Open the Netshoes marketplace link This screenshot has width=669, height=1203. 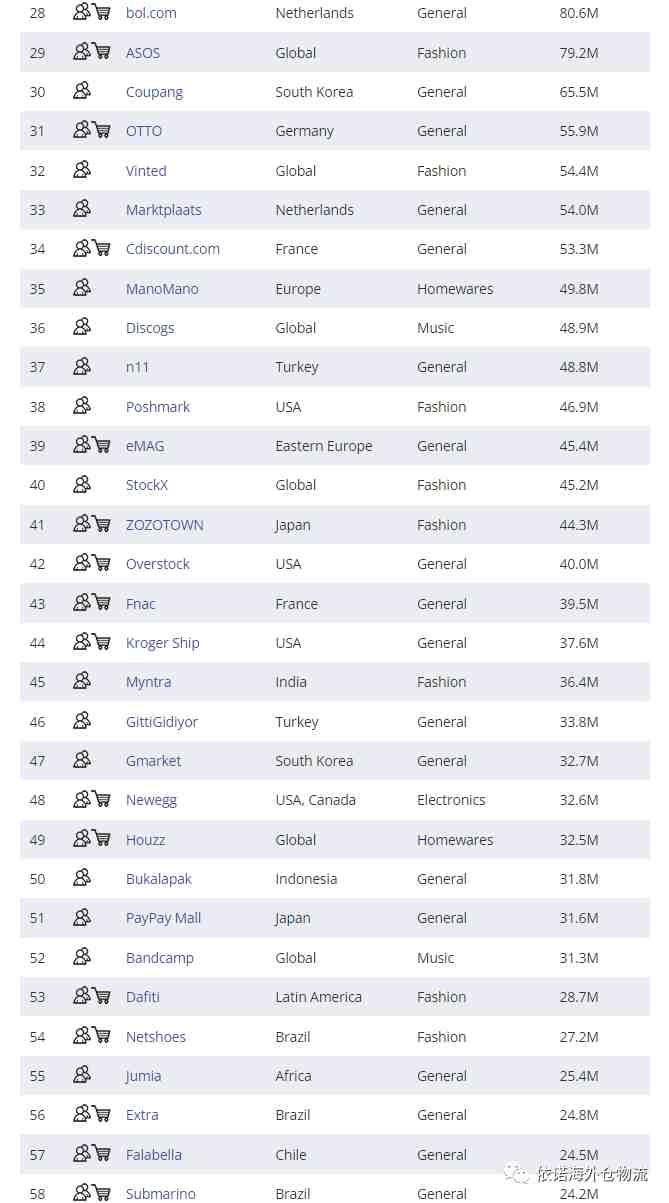[x=156, y=1037]
